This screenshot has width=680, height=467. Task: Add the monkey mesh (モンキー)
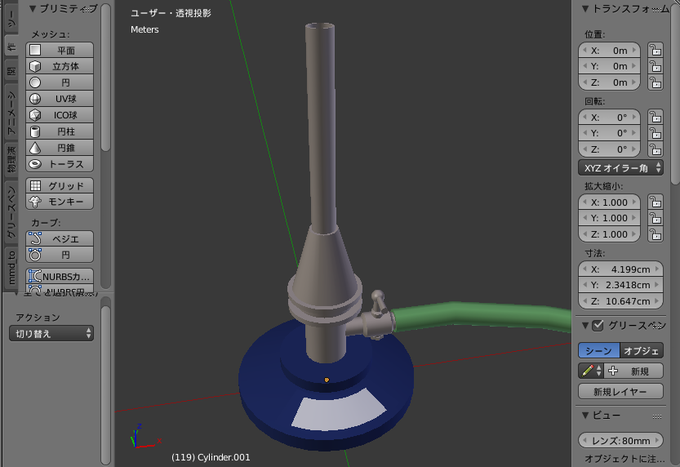pos(59,202)
